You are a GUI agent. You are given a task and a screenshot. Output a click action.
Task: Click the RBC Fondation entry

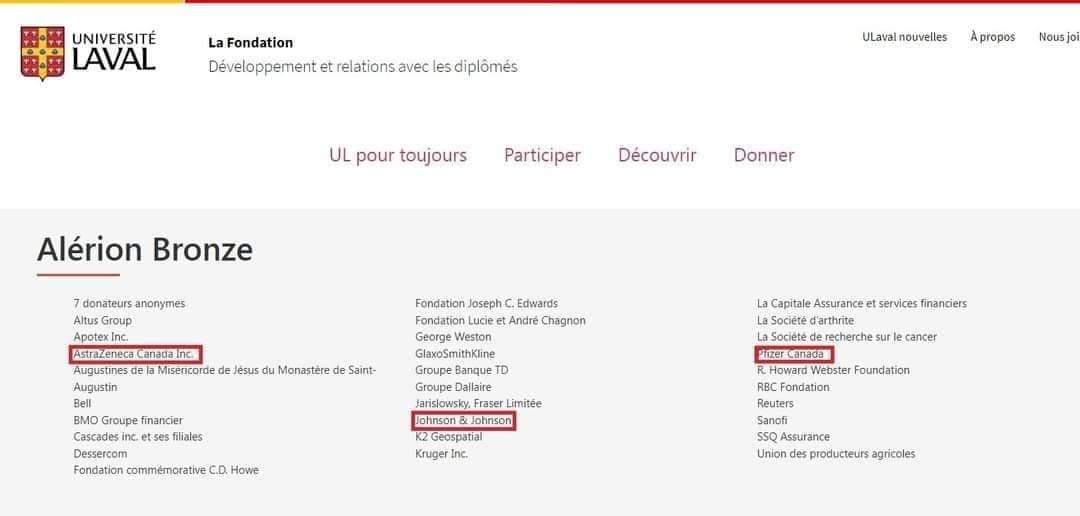click(793, 387)
